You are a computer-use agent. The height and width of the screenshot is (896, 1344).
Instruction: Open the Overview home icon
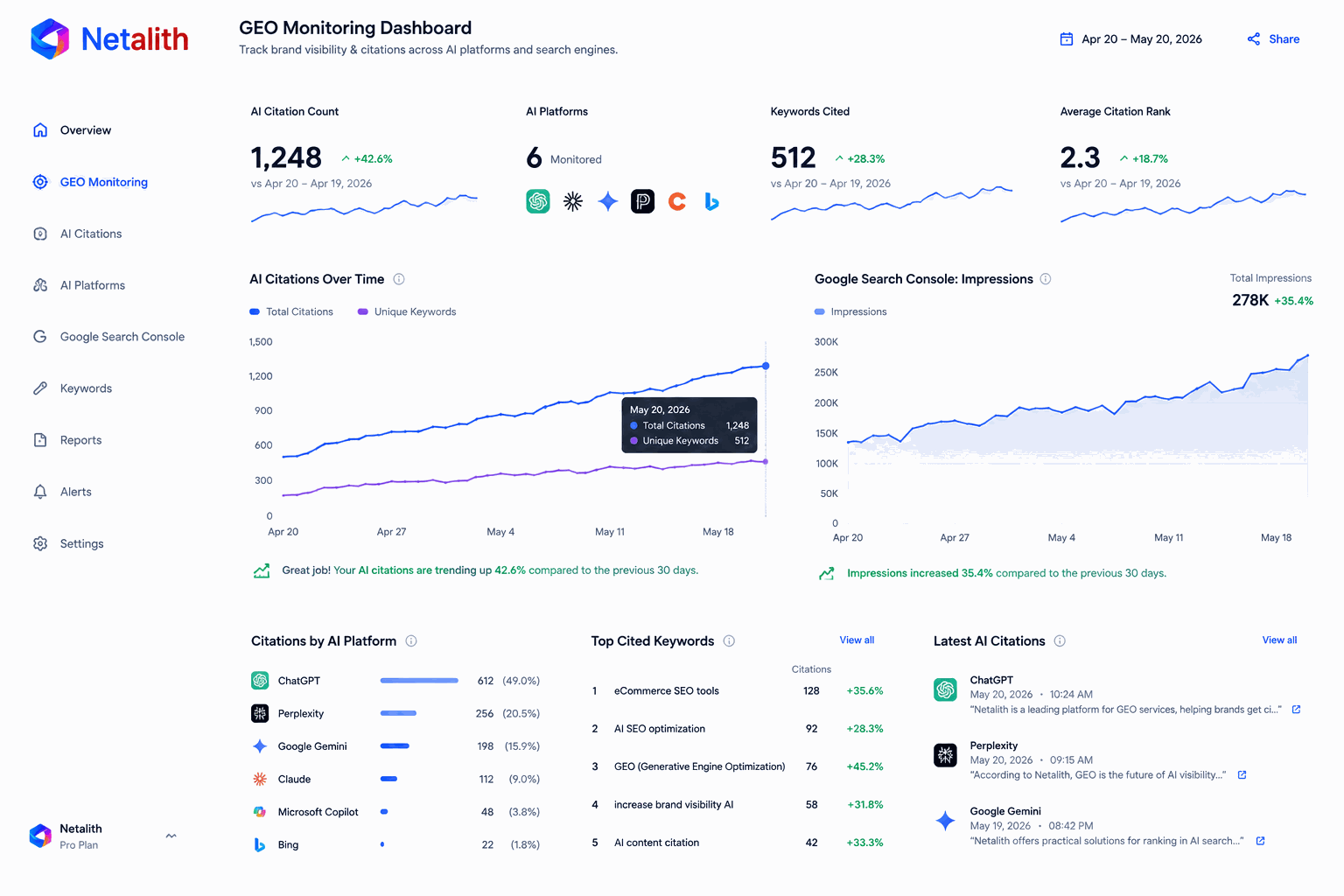(40, 130)
